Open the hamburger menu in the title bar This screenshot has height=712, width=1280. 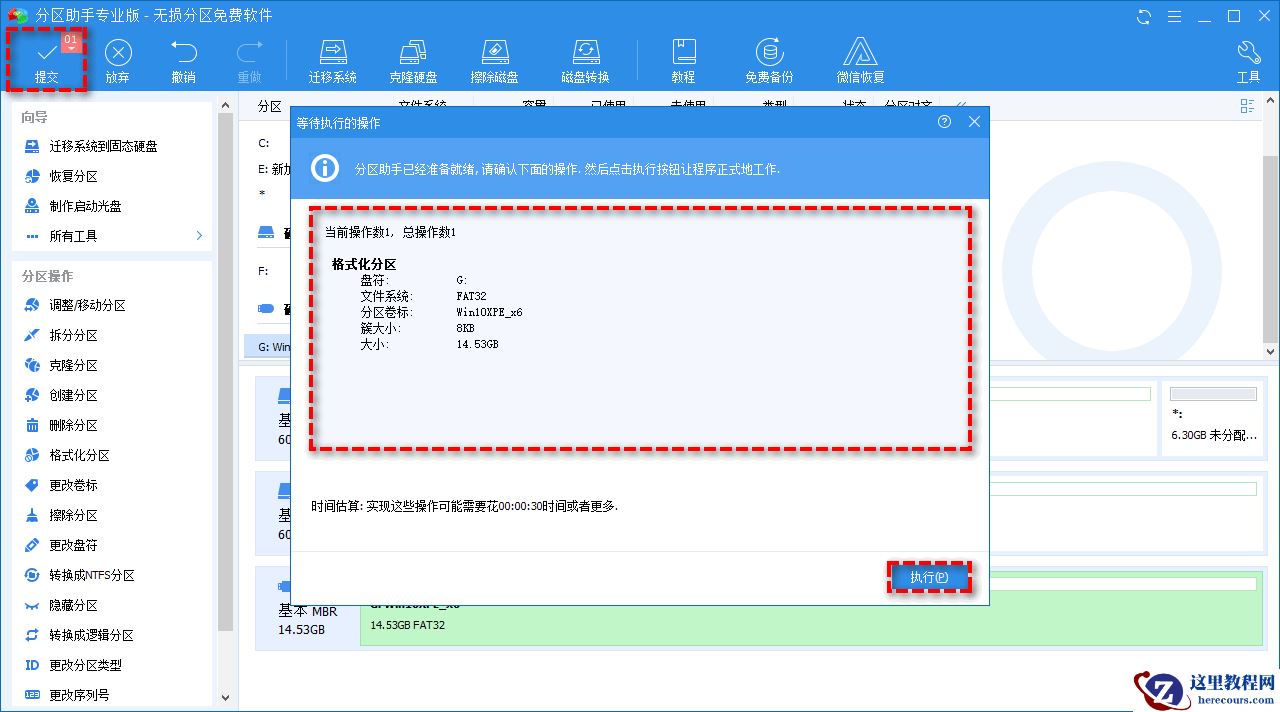click(x=1173, y=16)
